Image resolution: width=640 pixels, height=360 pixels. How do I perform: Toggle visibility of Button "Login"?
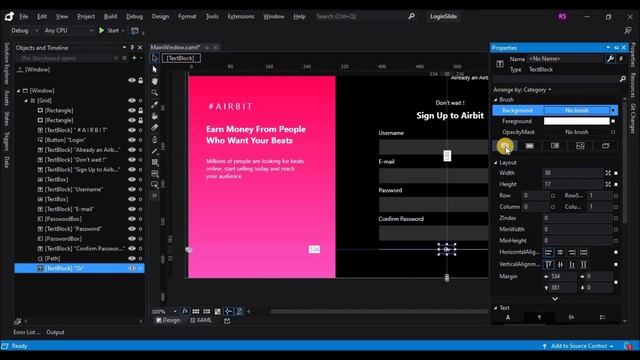[131, 140]
